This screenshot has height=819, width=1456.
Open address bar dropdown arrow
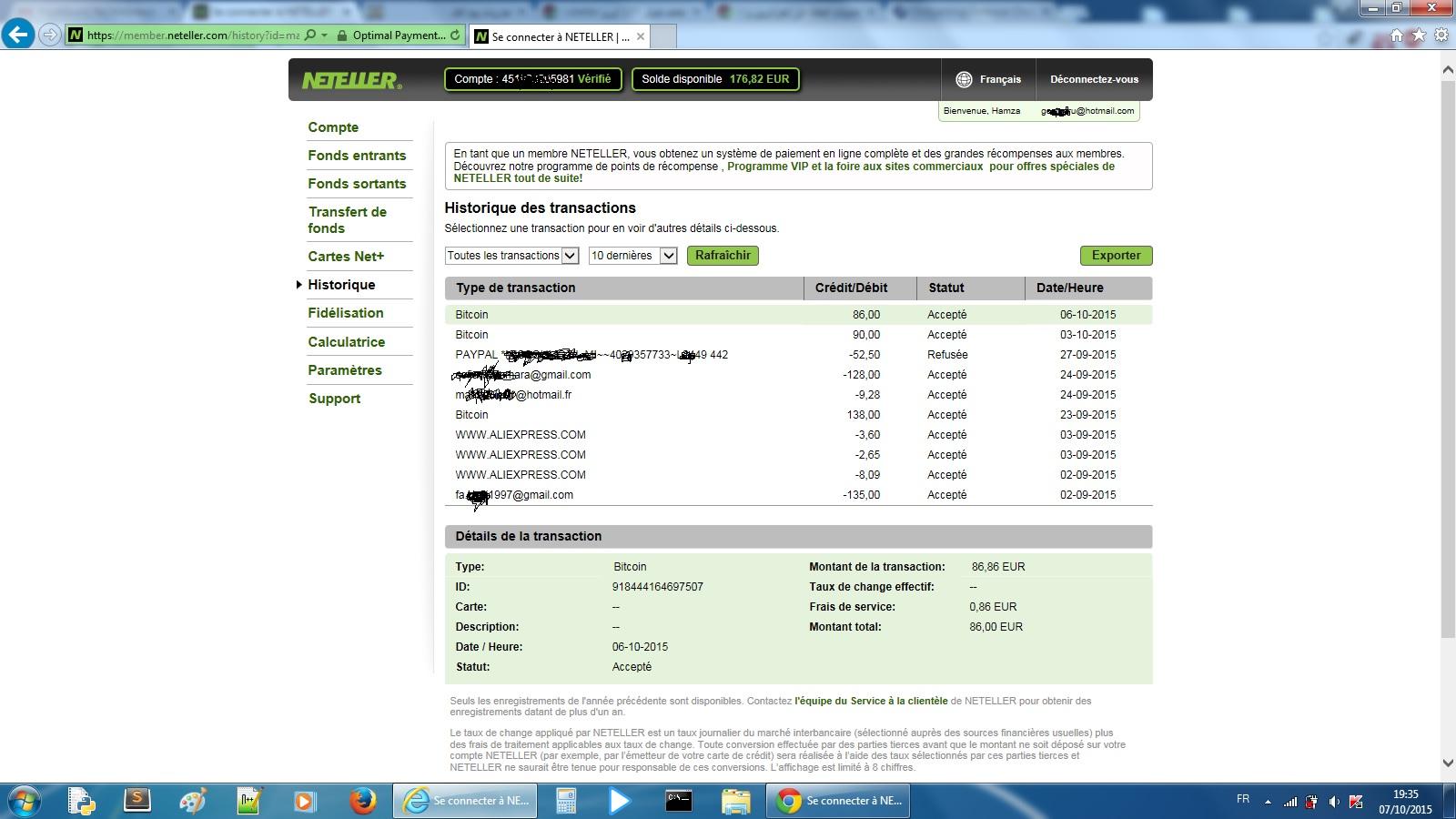(x=325, y=35)
